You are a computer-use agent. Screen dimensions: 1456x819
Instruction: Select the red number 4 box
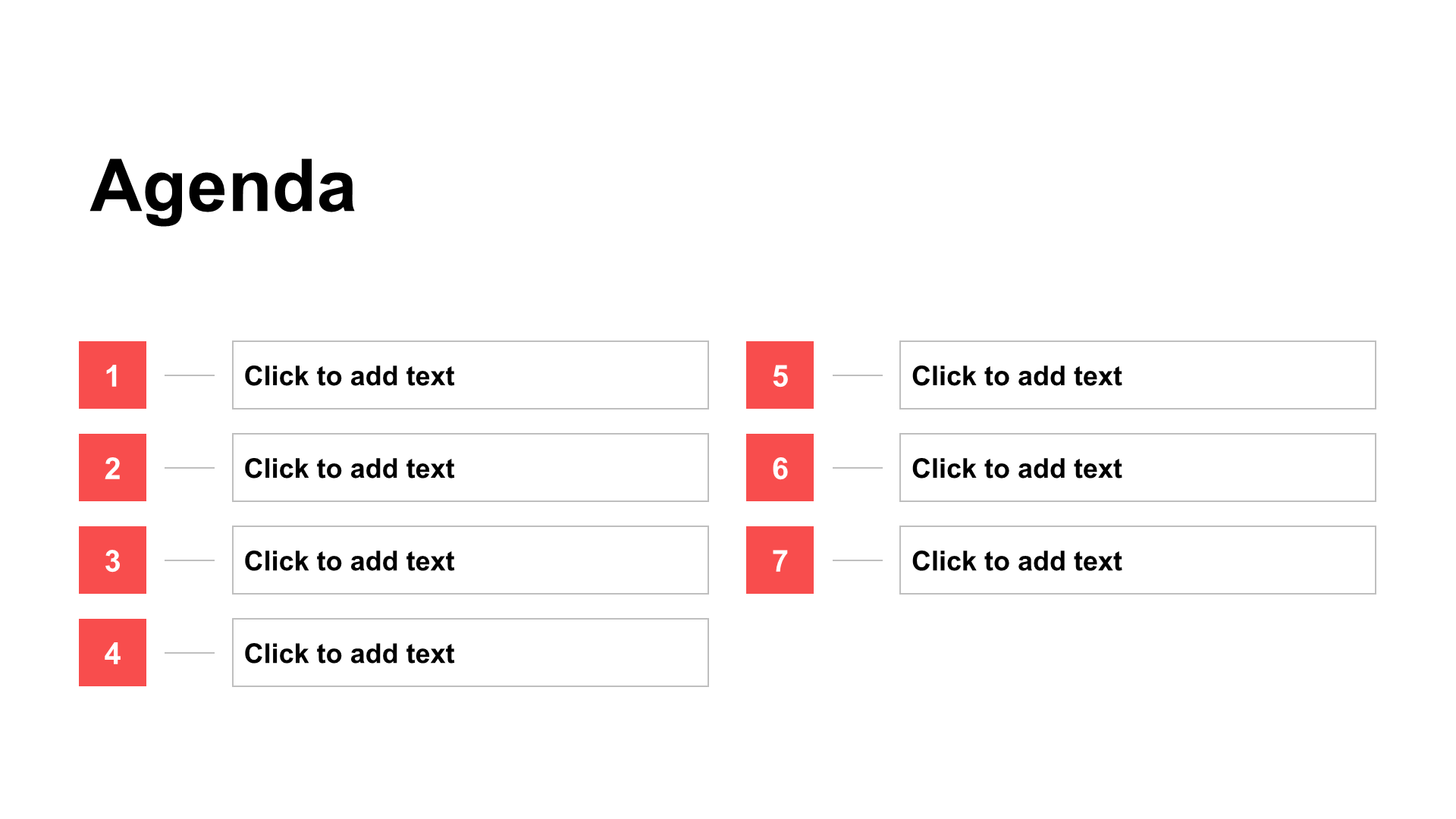[x=112, y=652]
